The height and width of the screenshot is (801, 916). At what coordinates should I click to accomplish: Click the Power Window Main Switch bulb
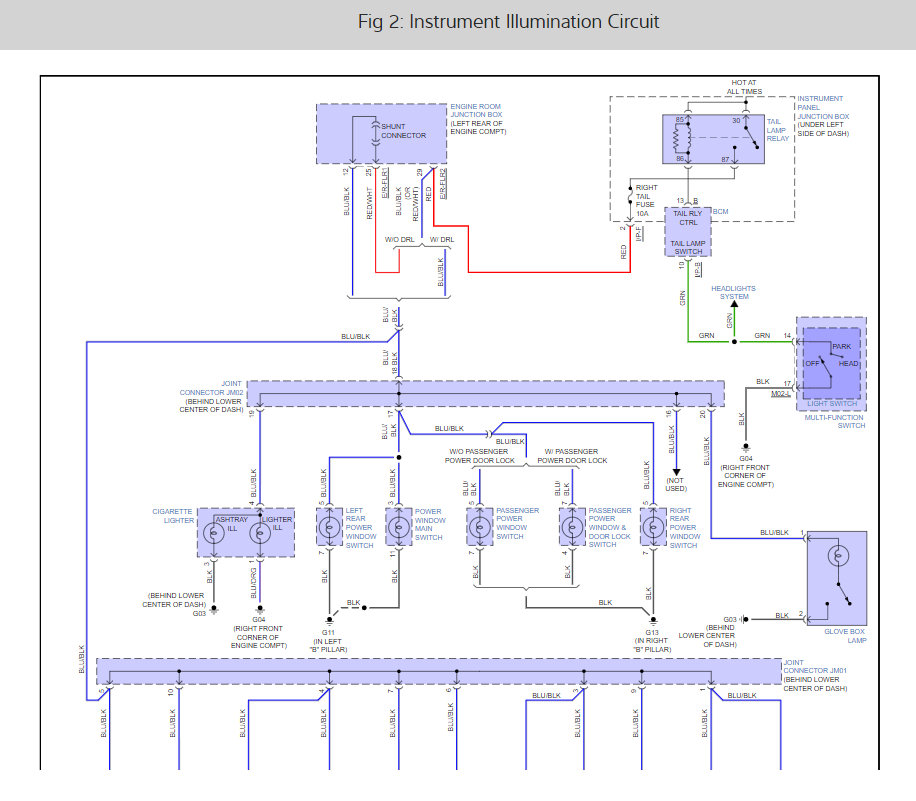pos(399,527)
